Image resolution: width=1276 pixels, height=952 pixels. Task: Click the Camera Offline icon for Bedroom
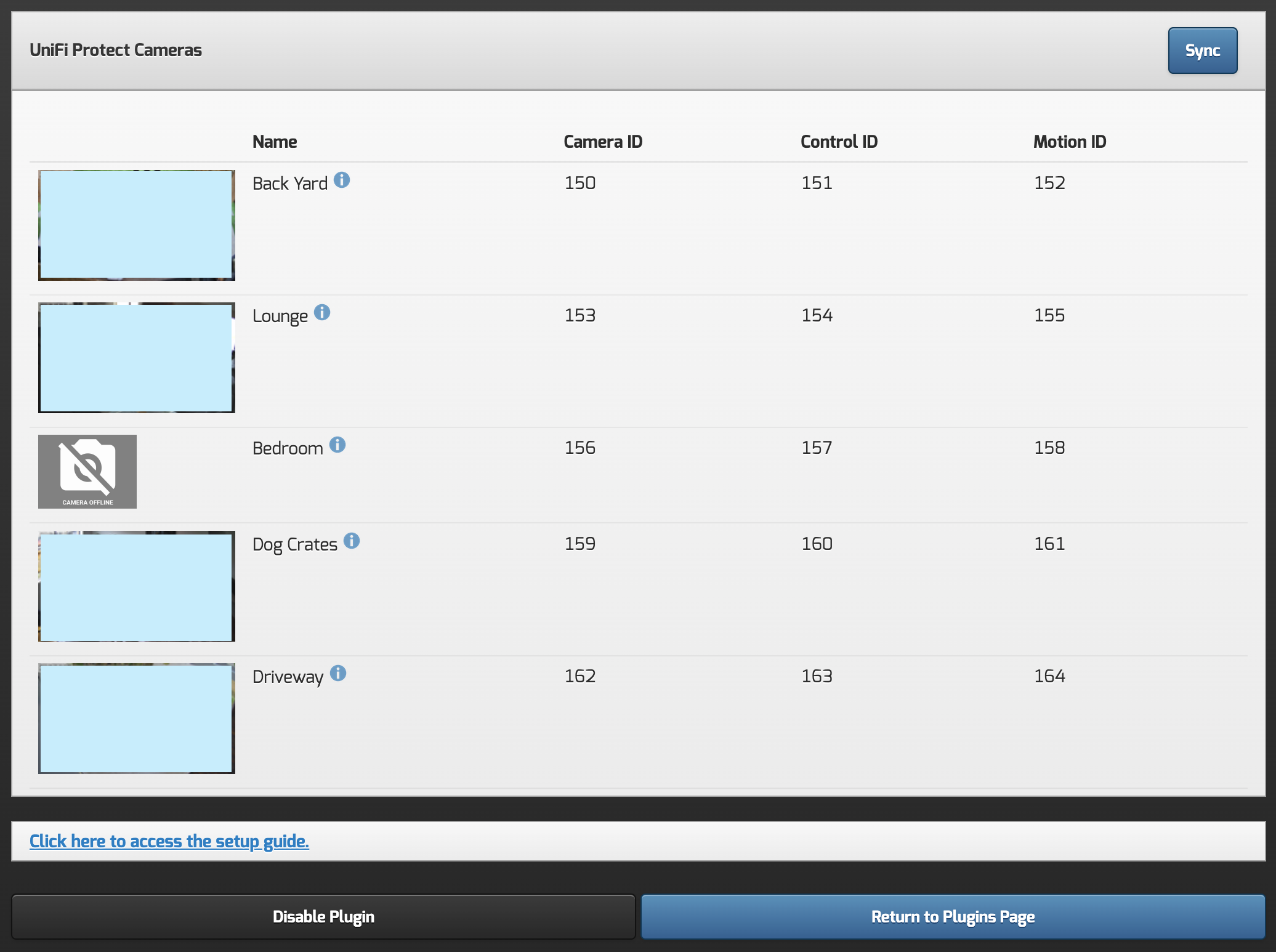[87, 472]
